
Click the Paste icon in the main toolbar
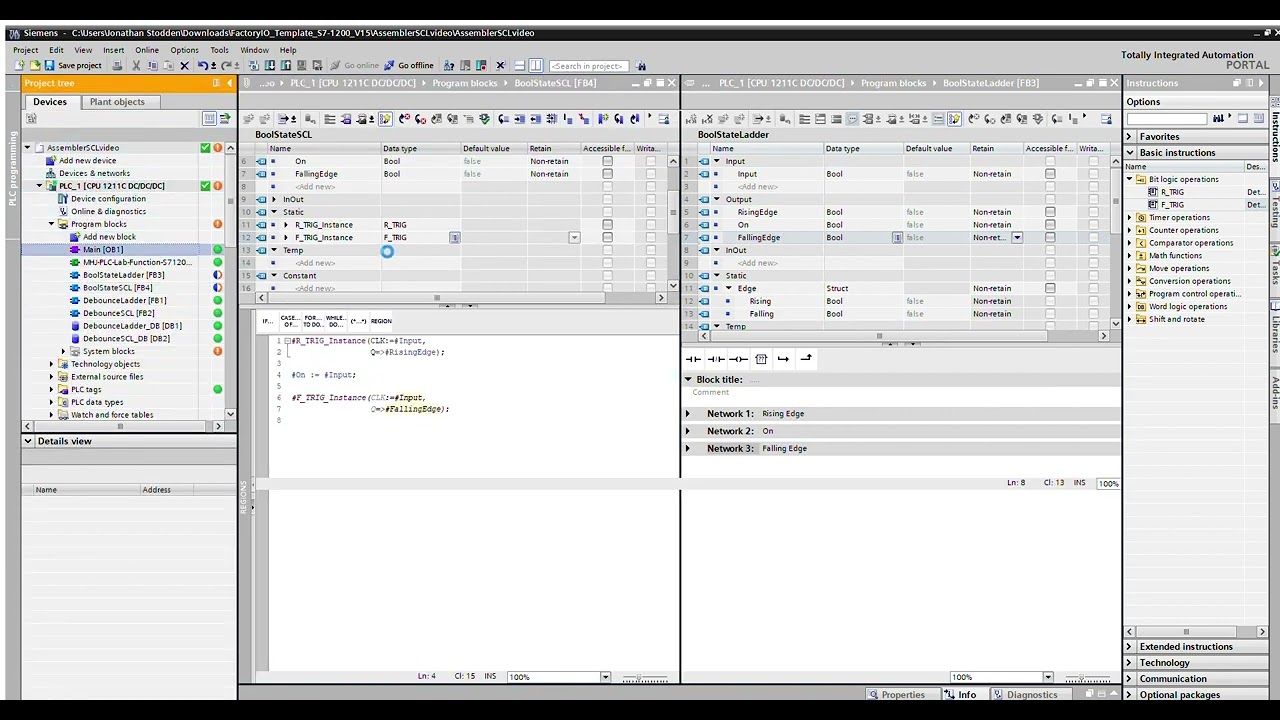point(167,66)
